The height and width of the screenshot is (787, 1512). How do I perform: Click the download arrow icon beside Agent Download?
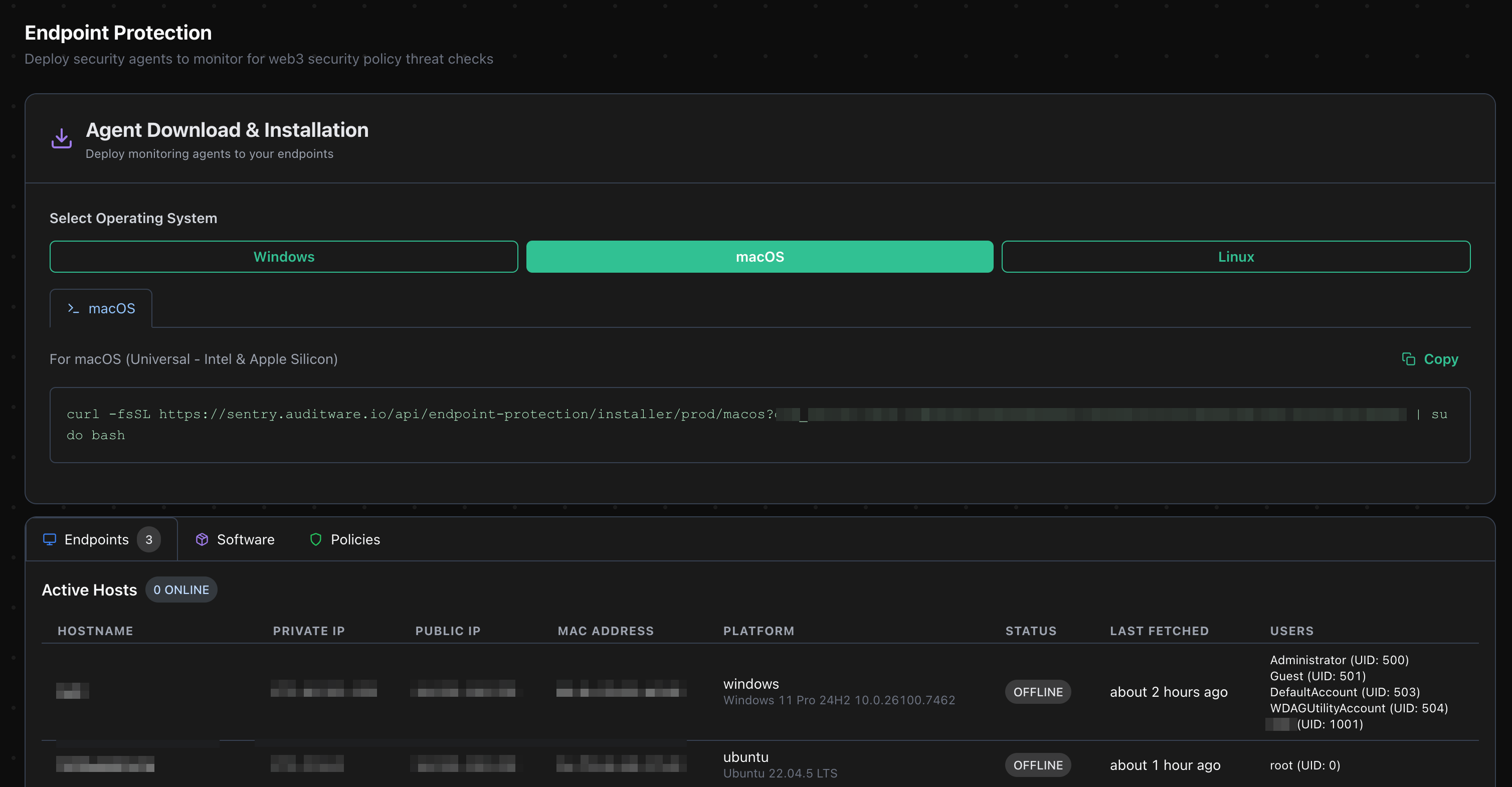point(61,138)
